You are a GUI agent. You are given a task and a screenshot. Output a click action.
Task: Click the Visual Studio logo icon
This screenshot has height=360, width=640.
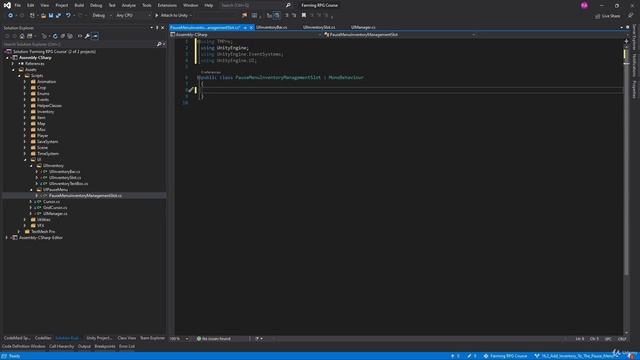pos(7,5)
